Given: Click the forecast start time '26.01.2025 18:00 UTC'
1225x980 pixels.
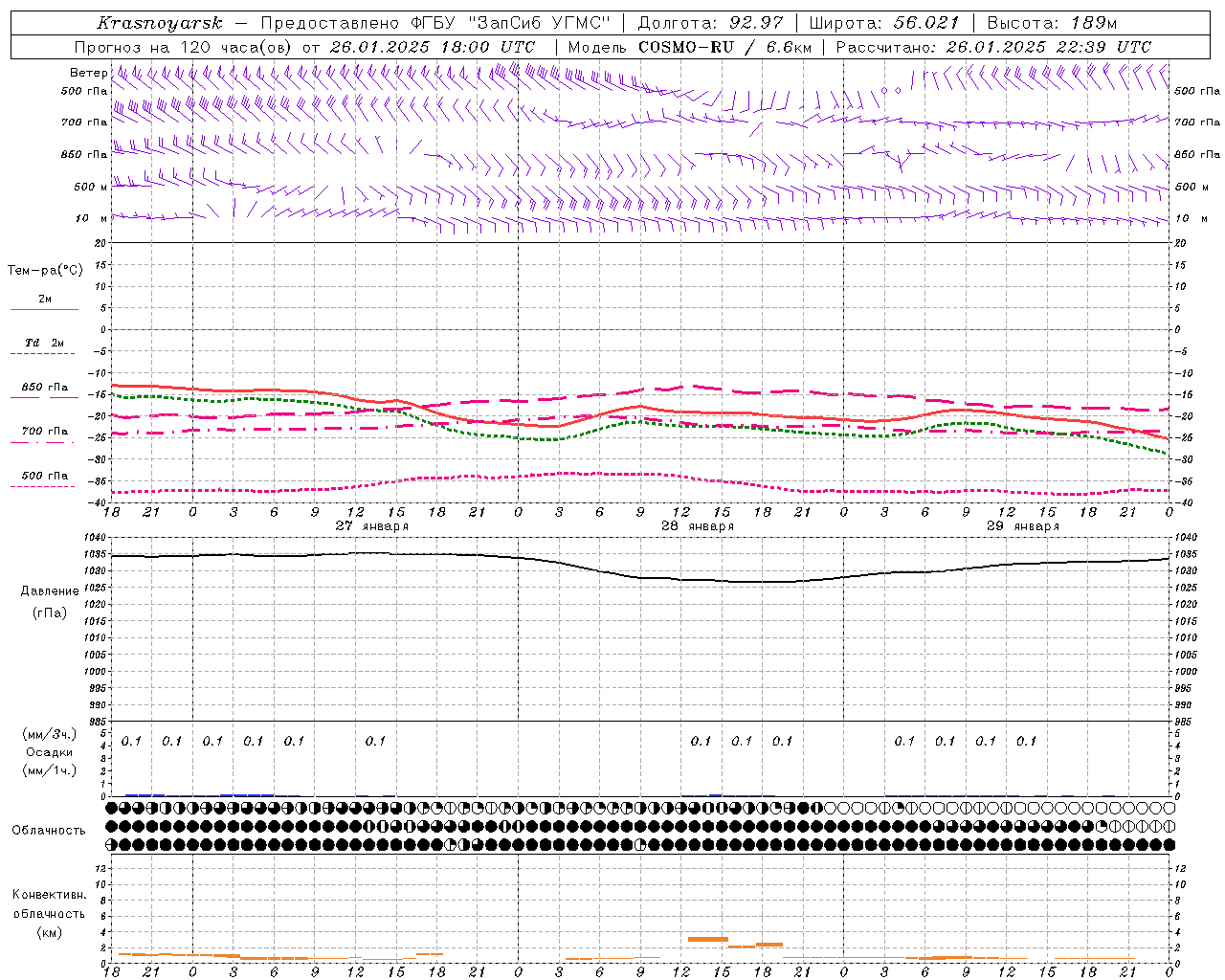Looking at the screenshot, I should coord(433,47).
